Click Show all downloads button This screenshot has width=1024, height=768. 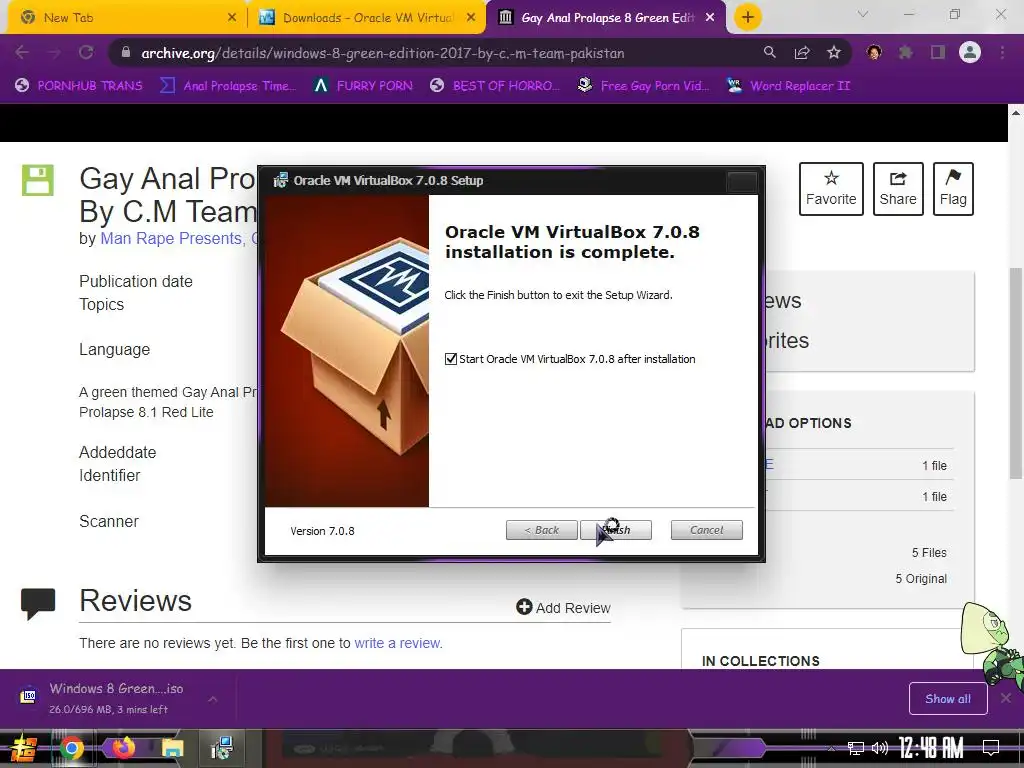[x=948, y=699]
